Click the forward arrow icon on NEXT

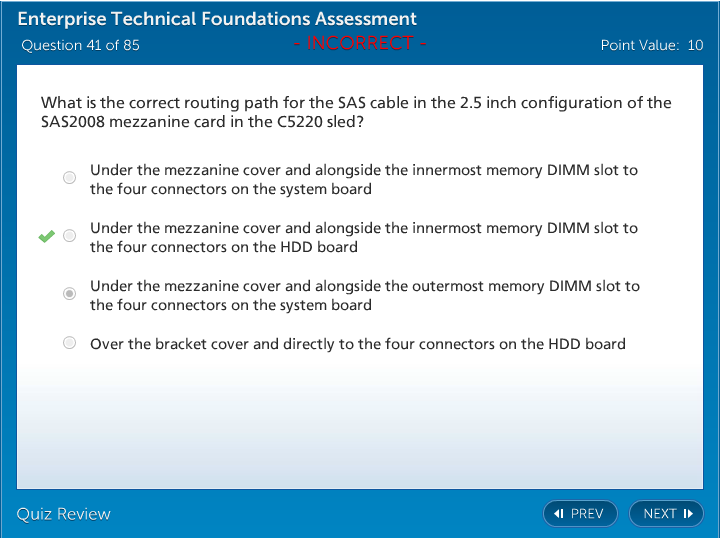tap(688, 514)
